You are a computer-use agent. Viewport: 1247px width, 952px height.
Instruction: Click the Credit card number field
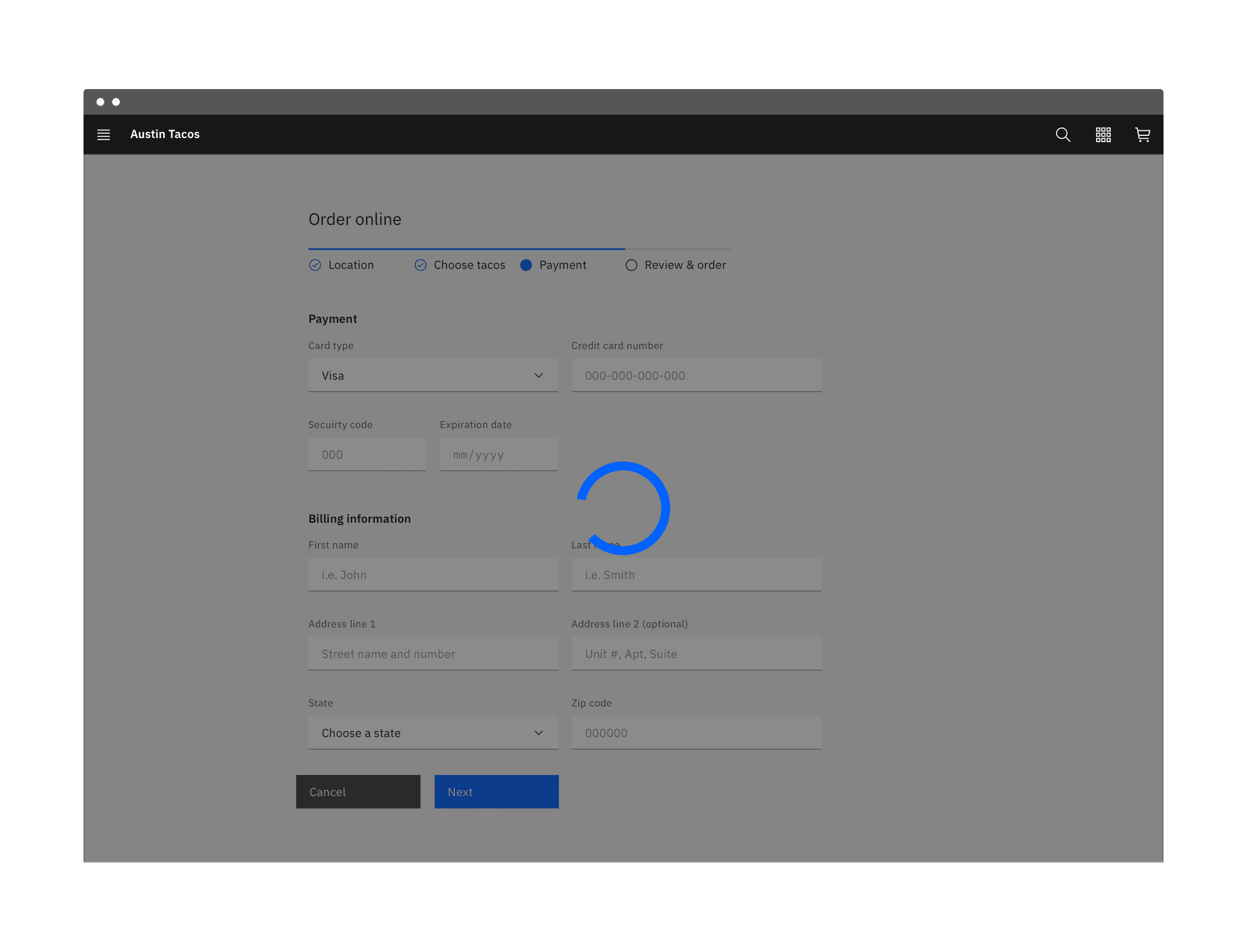click(x=696, y=375)
